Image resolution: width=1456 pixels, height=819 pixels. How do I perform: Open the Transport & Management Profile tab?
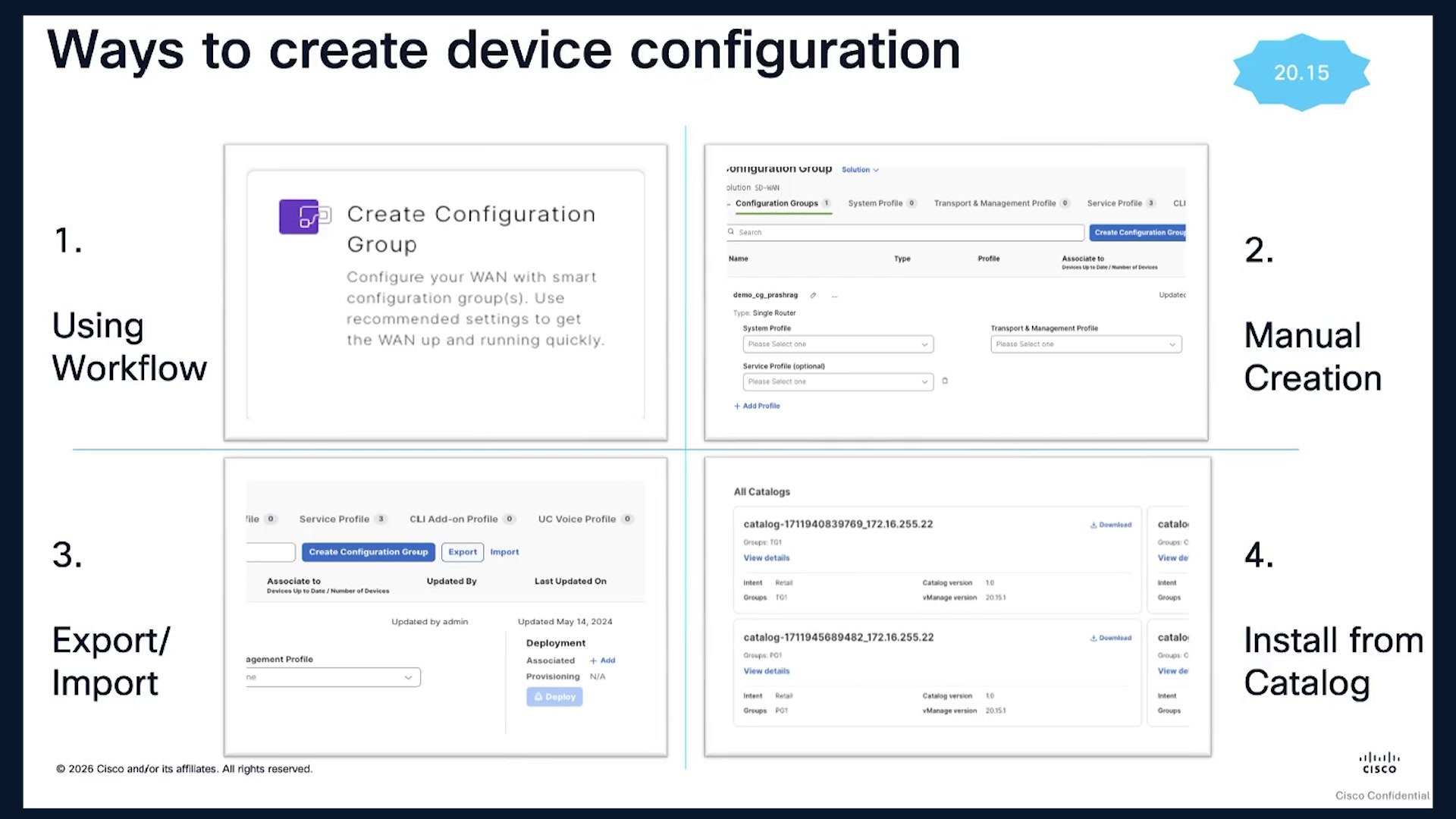[x=1002, y=203]
